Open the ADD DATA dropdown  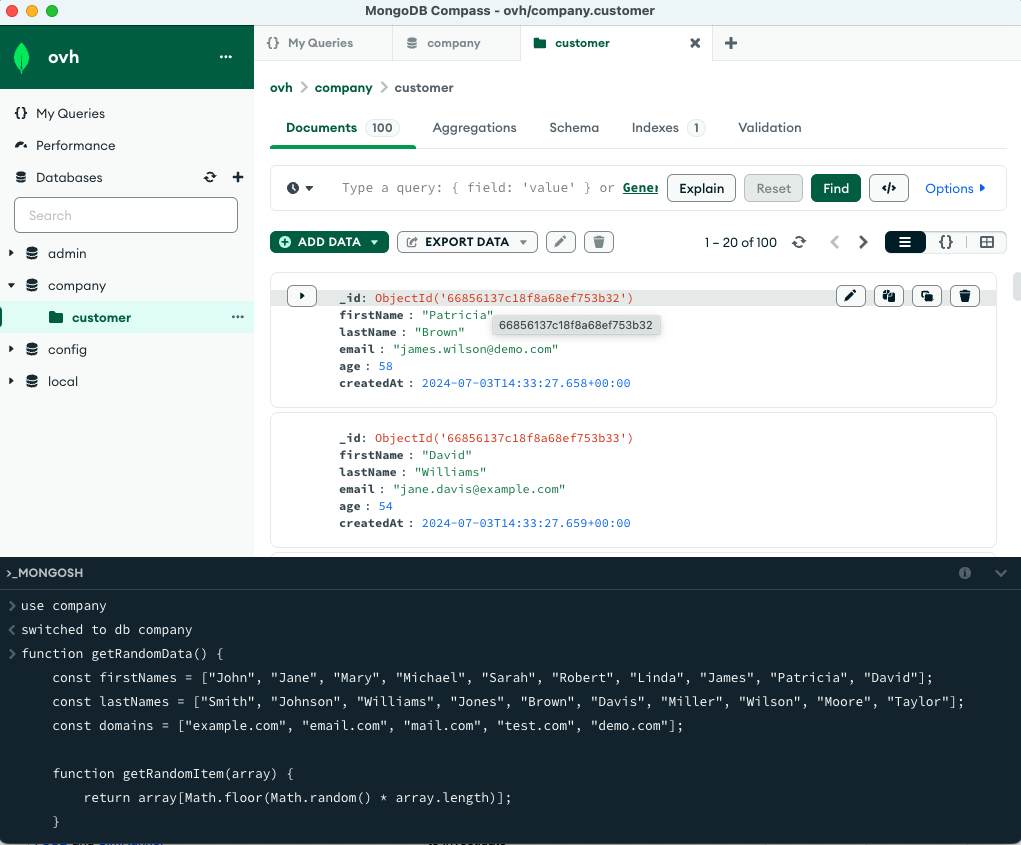pyautogui.click(x=329, y=242)
